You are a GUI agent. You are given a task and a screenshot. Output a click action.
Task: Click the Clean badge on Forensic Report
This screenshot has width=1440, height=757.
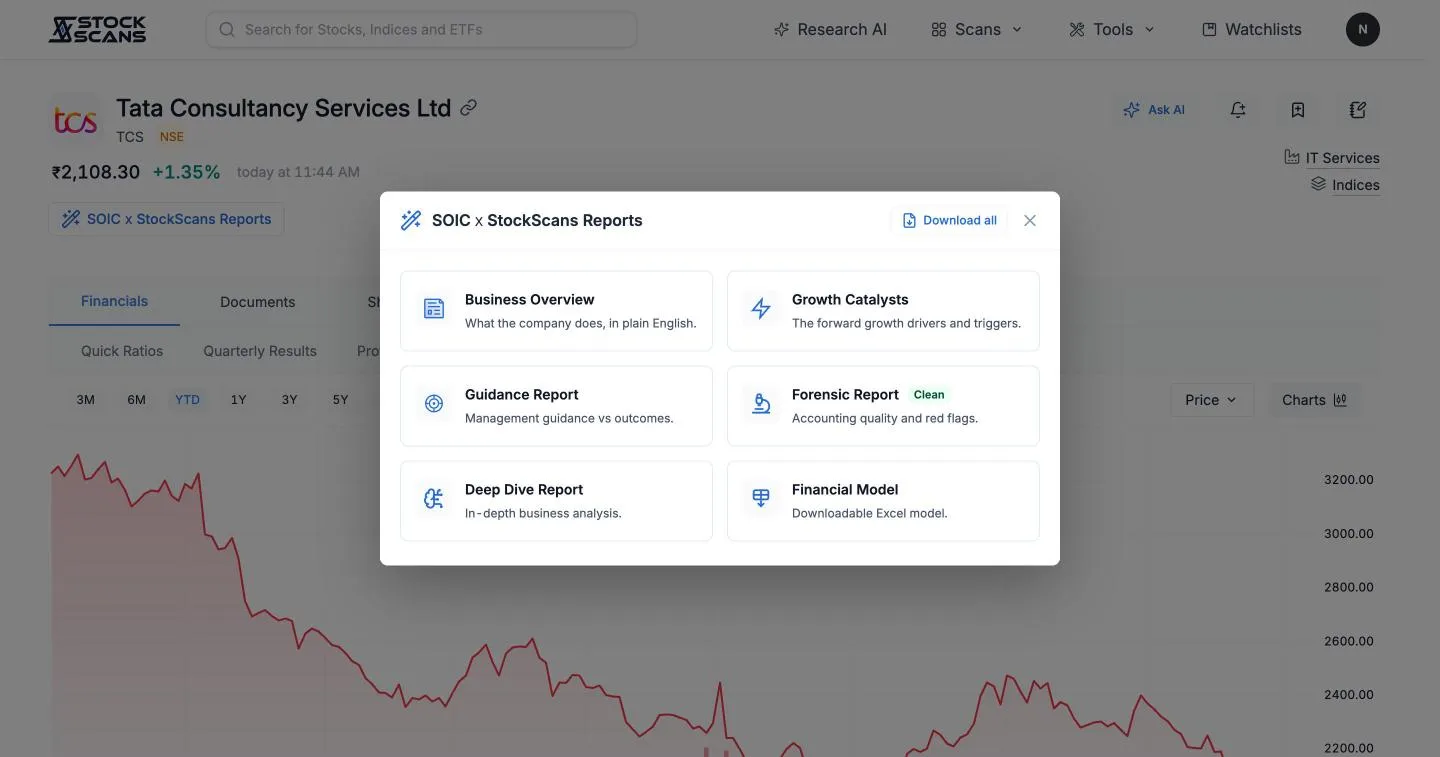(x=929, y=395)
